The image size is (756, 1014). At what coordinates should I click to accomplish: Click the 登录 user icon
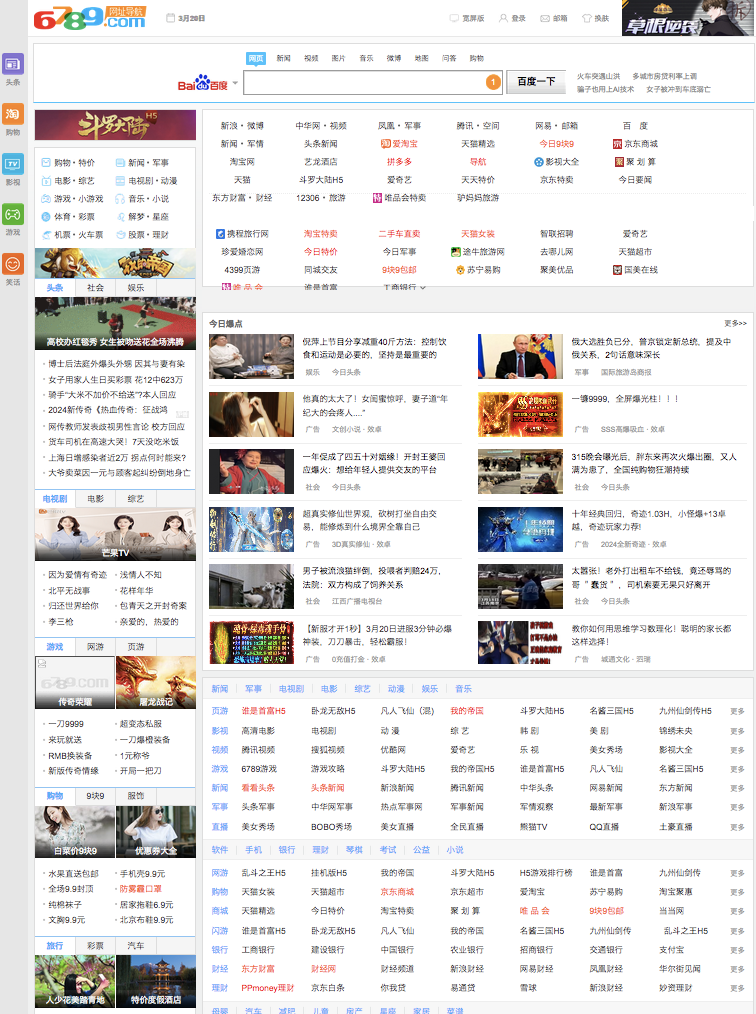pyautogui.click(x=503, y=18)
